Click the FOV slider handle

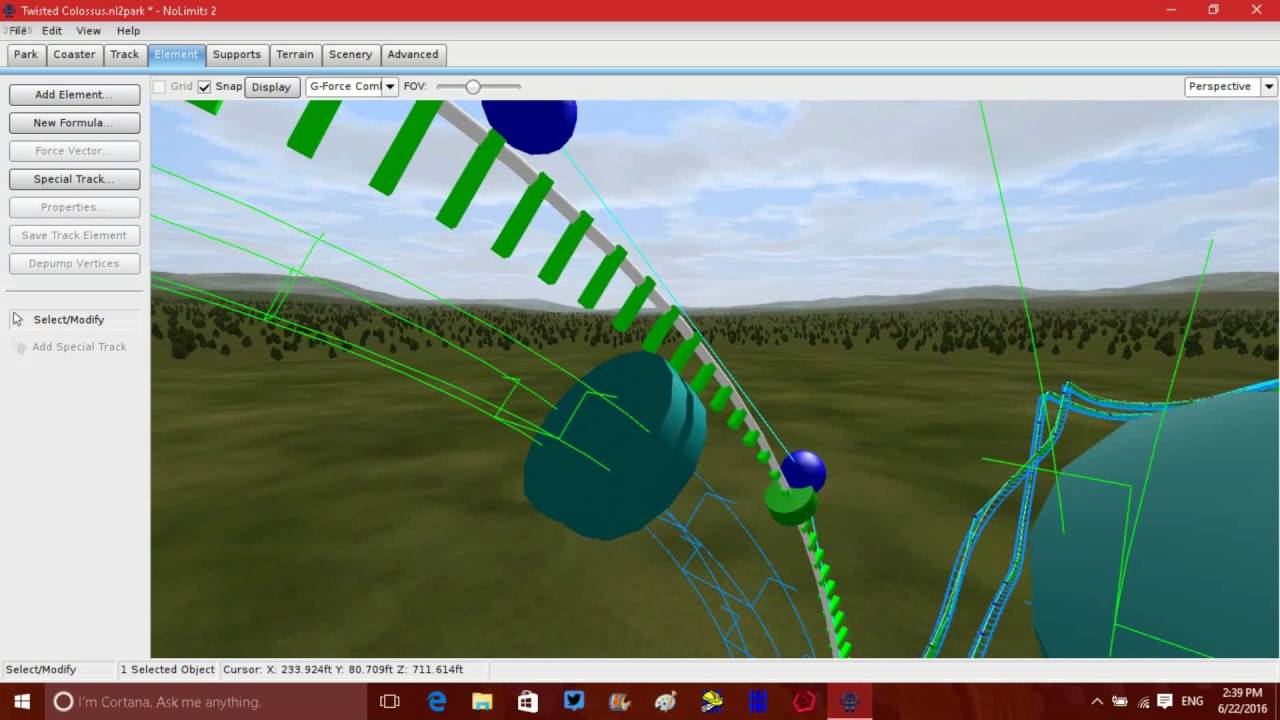click(473, 87)
